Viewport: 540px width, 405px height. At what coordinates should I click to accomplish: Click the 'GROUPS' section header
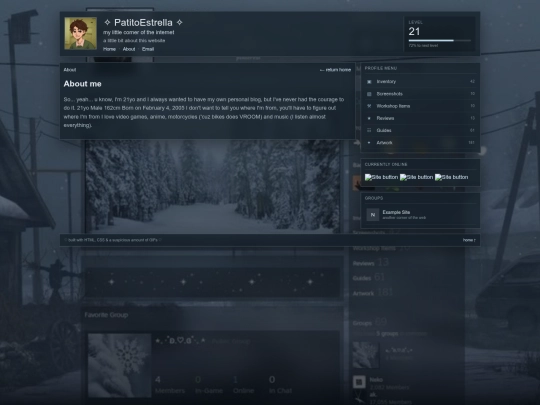(x=374, y=198)
